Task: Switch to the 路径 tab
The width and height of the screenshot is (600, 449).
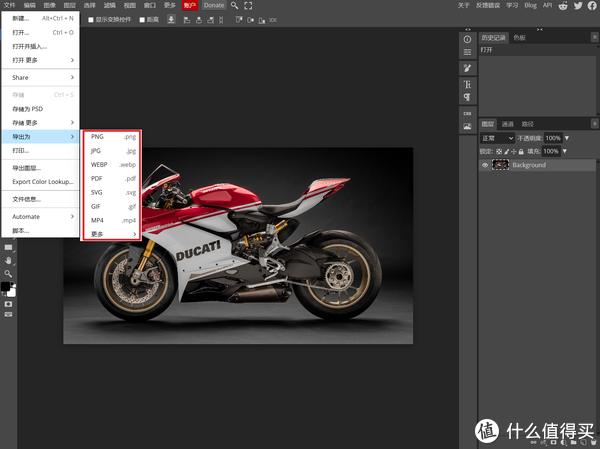Action: pyautogui.click(x=527, y=124)
